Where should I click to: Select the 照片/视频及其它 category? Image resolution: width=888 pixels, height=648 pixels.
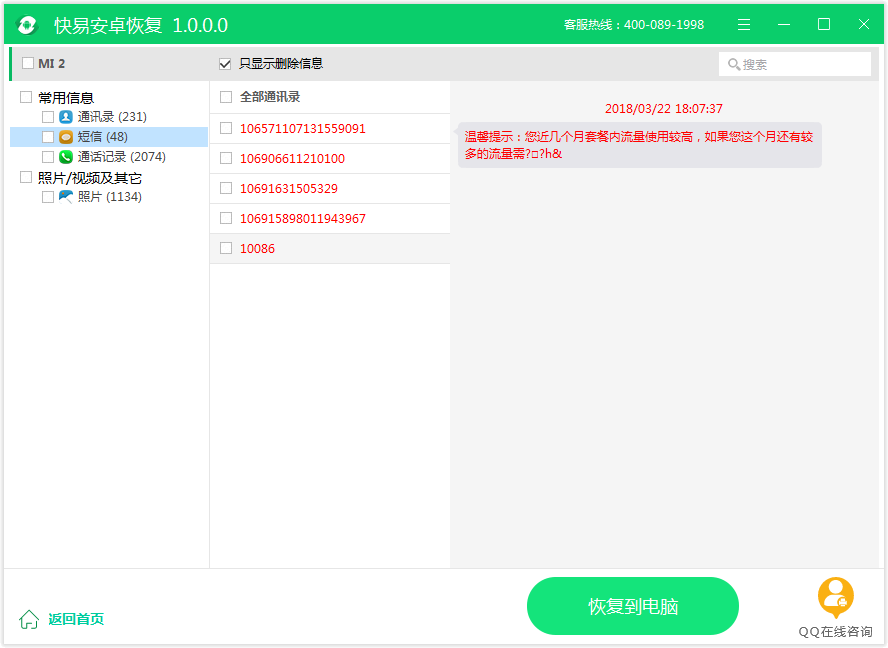[89, 178]
